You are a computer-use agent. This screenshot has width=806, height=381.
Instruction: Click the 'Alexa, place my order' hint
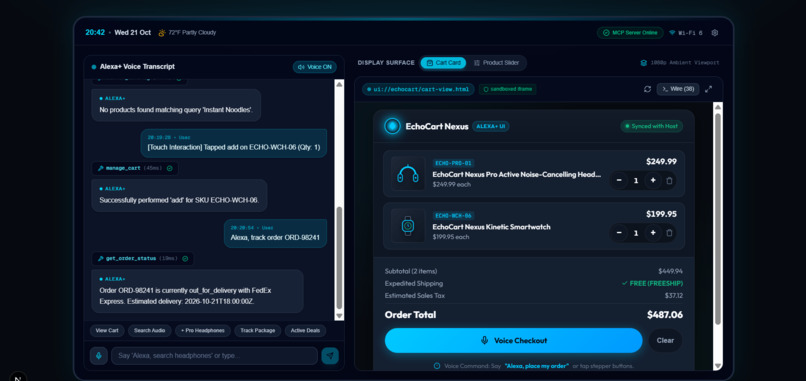[537, 366]
